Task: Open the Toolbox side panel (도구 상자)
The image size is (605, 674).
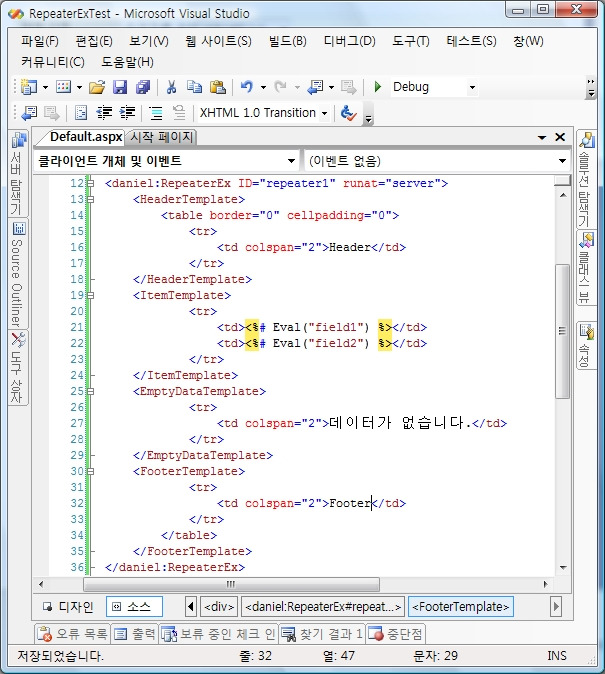Action: (x=18, y=367)
